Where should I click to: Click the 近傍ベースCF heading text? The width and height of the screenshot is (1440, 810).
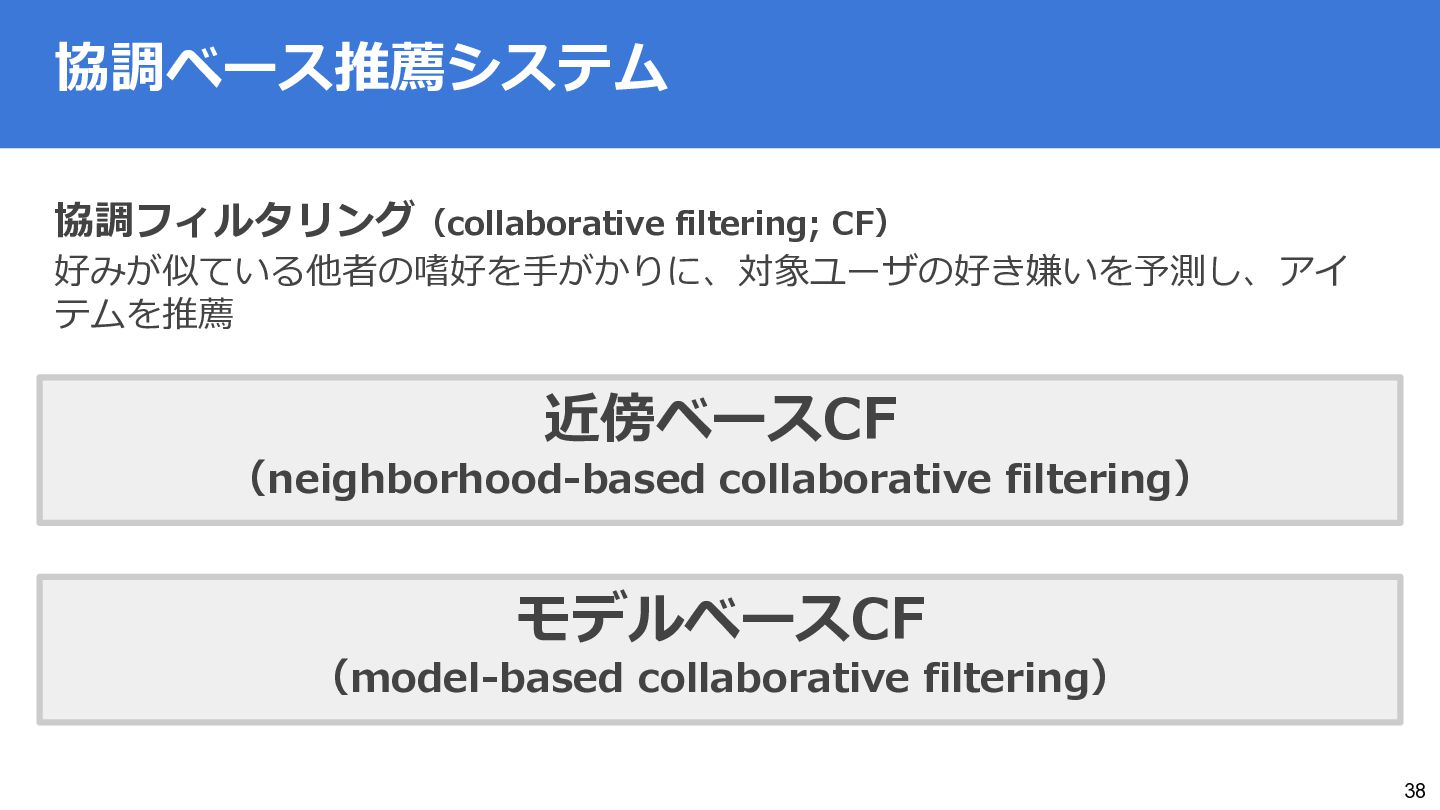click(x=719, y=419)
